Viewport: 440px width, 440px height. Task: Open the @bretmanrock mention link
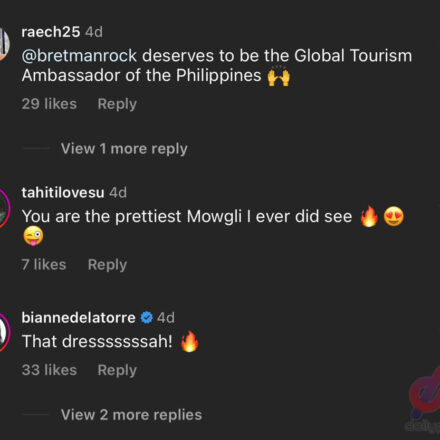click(x=79, y=56)
